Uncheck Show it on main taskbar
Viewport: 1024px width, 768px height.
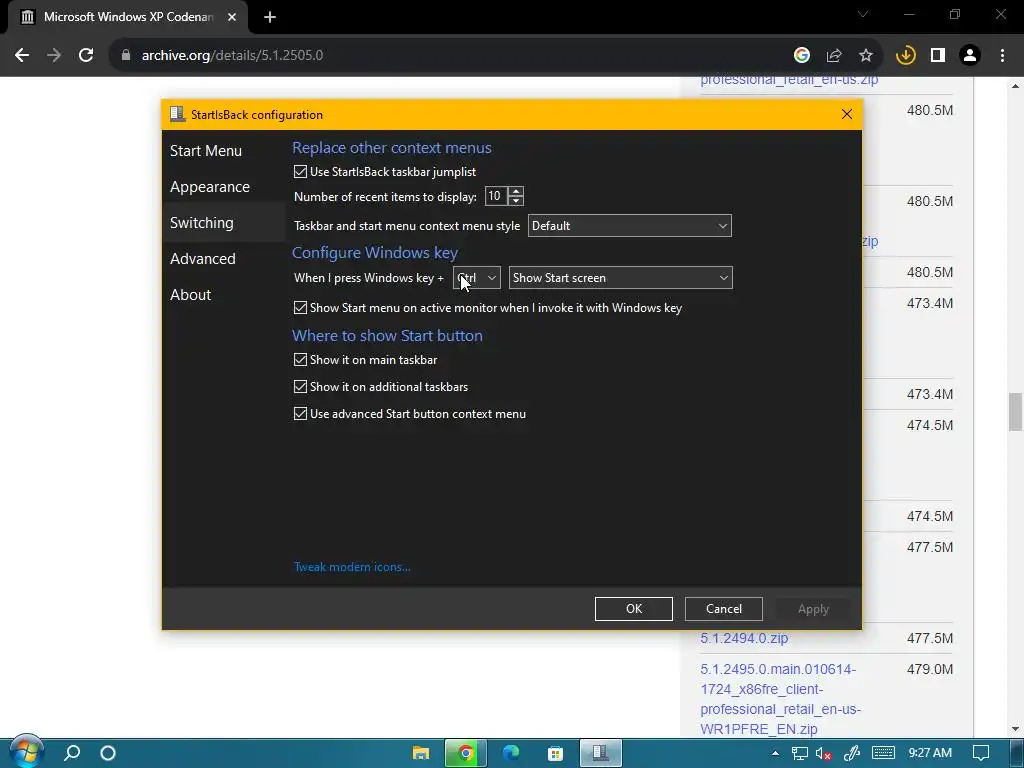pos(300,360)
